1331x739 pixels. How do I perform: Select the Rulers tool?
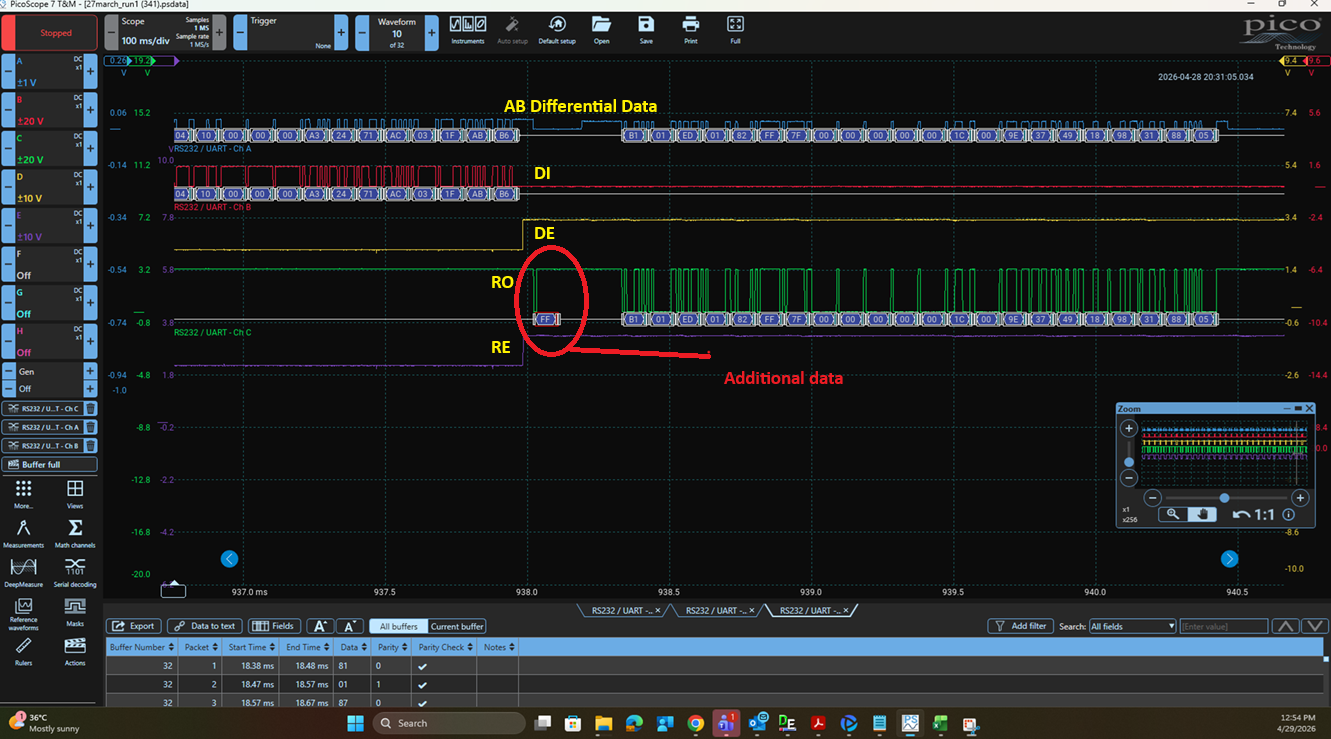pyautogui.click(x=23, y=650)
